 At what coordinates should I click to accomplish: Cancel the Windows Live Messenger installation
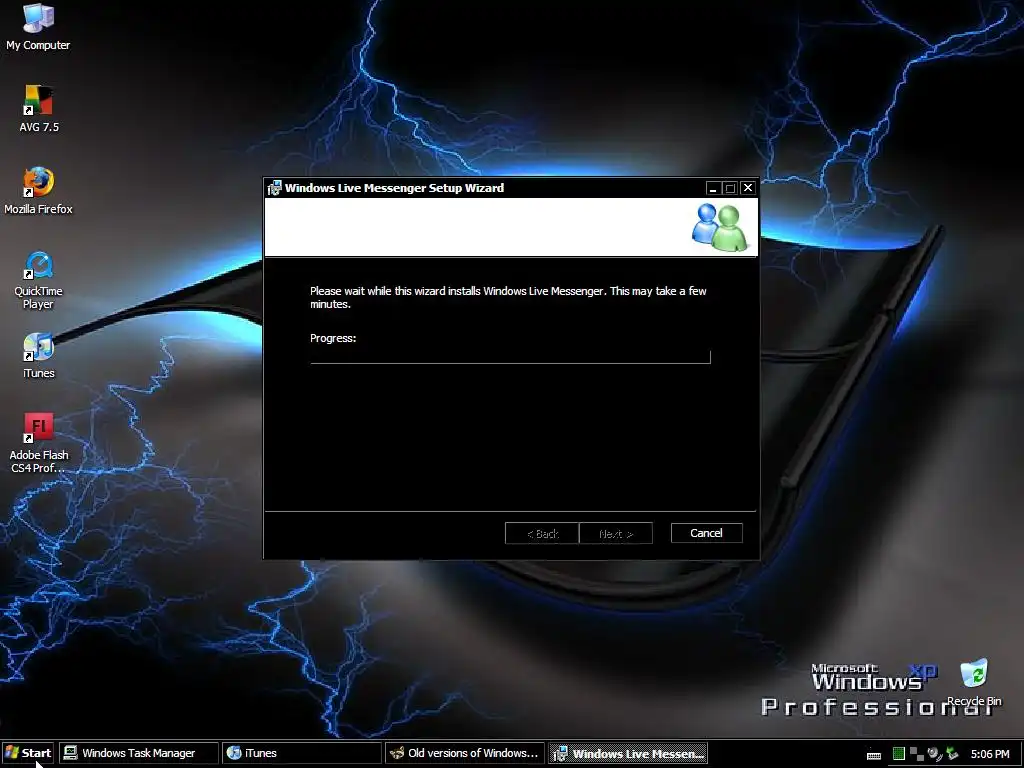[x=707, y=533]
